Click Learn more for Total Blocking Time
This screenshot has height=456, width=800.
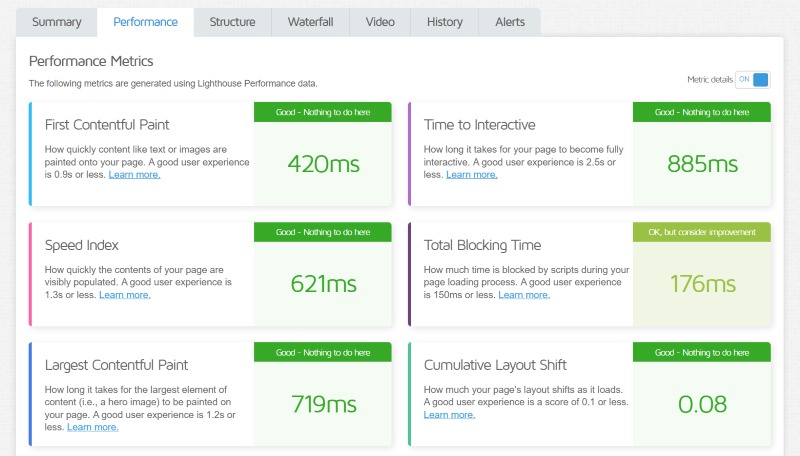(524, 294)
